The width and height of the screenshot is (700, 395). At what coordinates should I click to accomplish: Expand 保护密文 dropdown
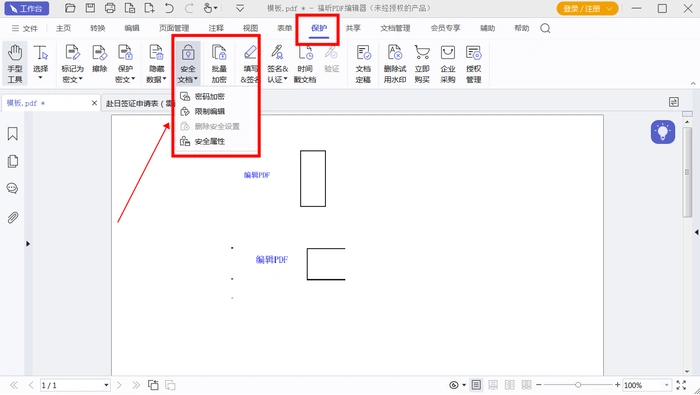133,79
